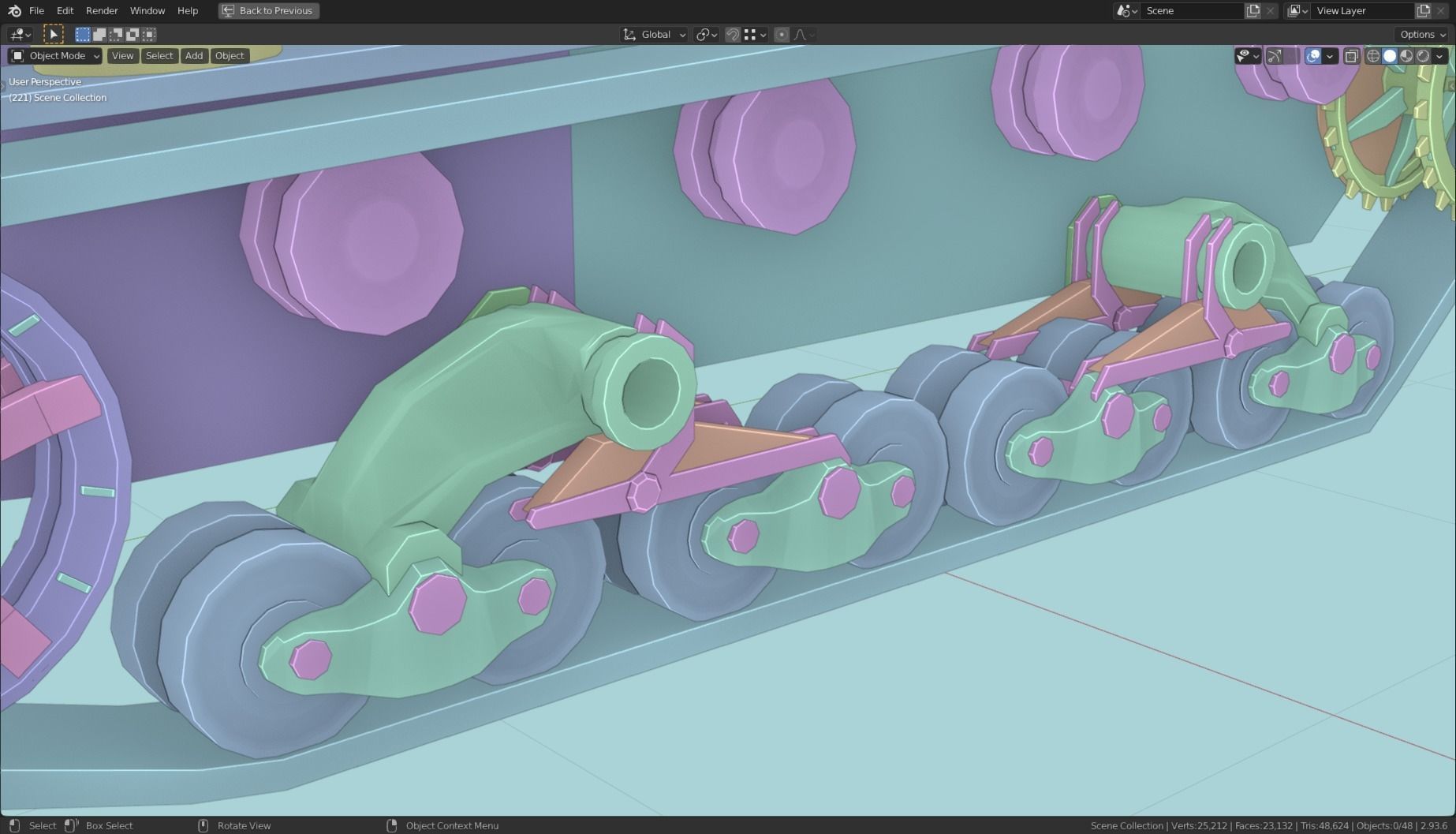Click Objects:0/48 status bar text

1384,825
